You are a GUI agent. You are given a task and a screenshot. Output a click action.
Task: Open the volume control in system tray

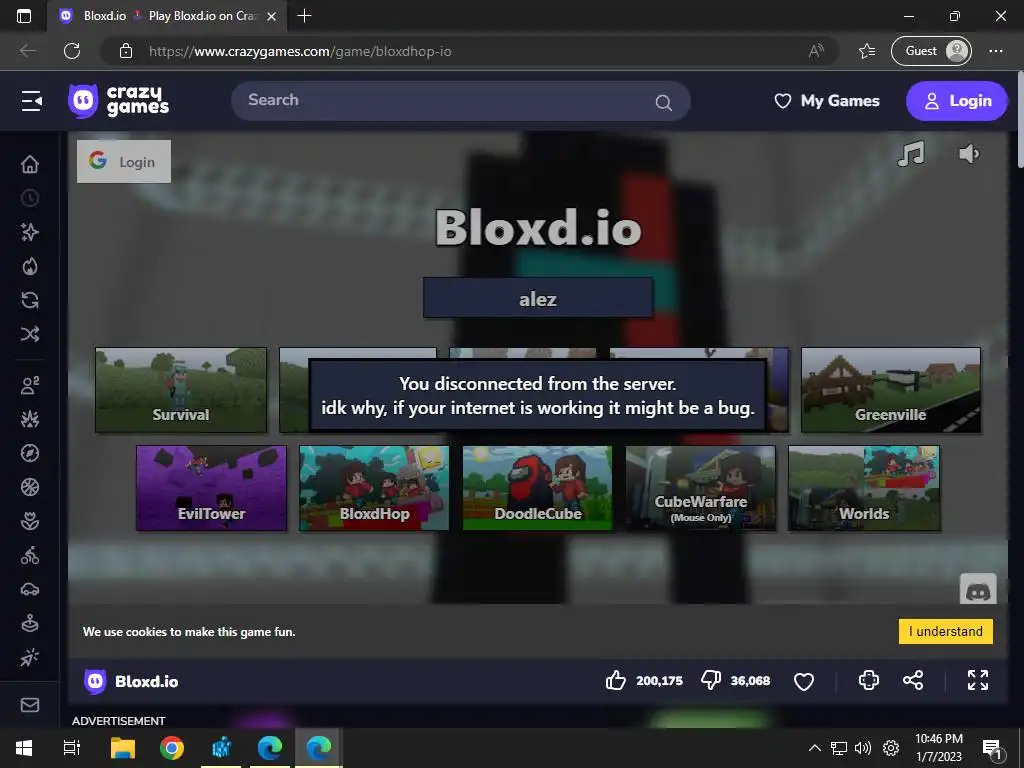pos(863,748)
